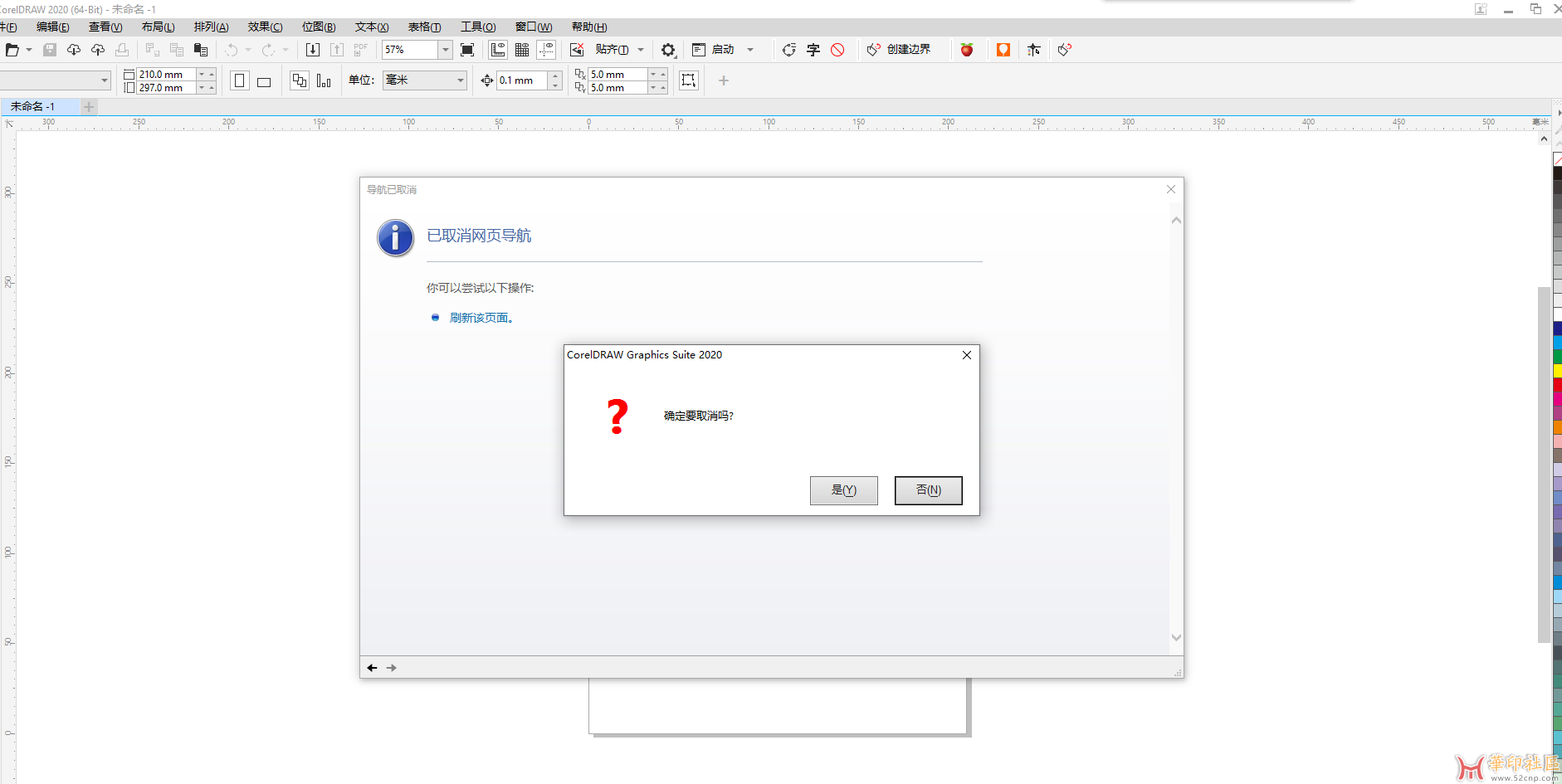Open the 启动 launcher dropdown

coord(750,50)
